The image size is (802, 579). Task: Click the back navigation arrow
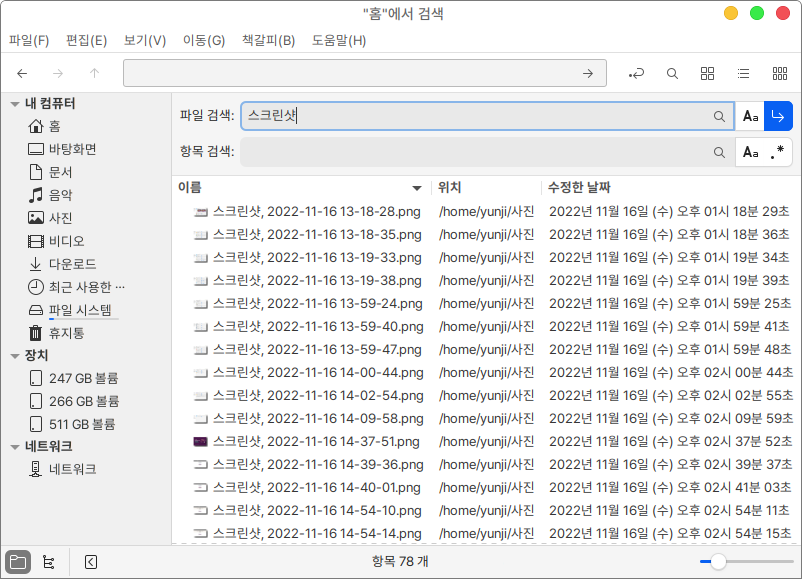coord(22,73)
